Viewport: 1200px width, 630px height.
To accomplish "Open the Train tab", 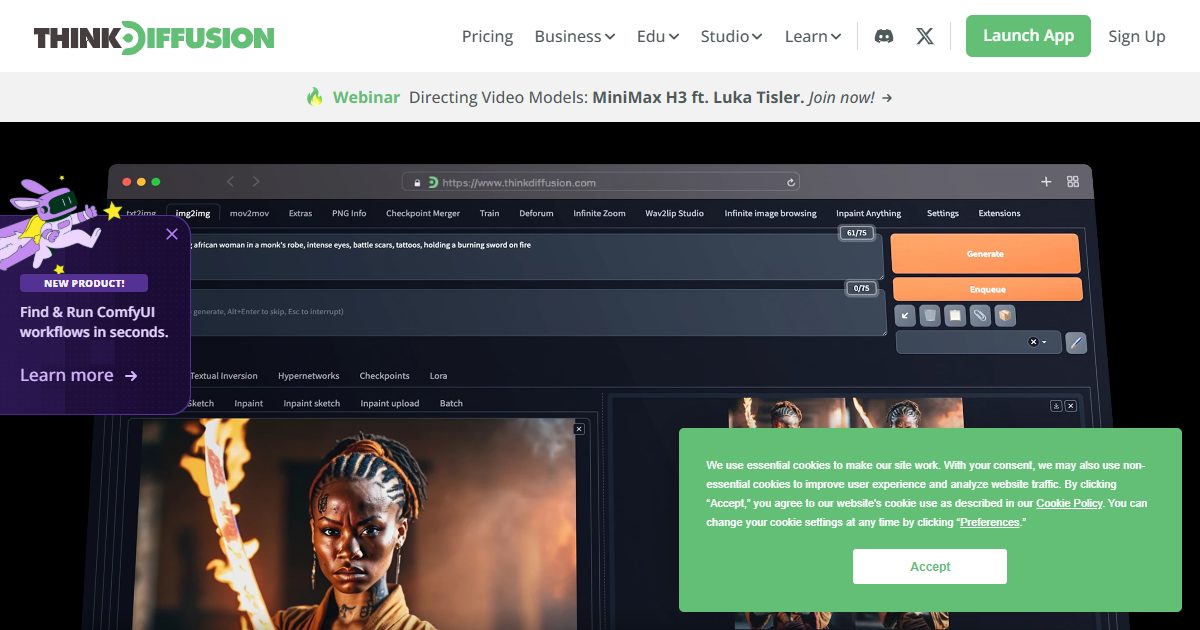I will point(489,213).
